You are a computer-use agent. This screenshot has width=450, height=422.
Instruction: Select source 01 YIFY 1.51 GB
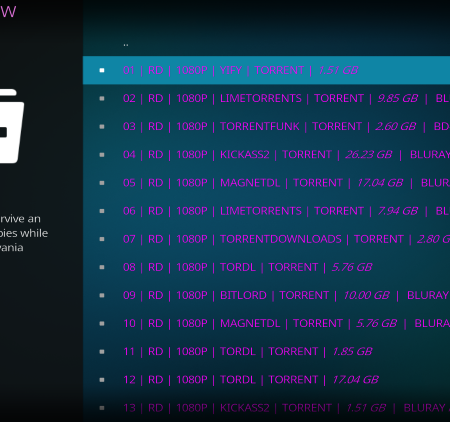266,70
